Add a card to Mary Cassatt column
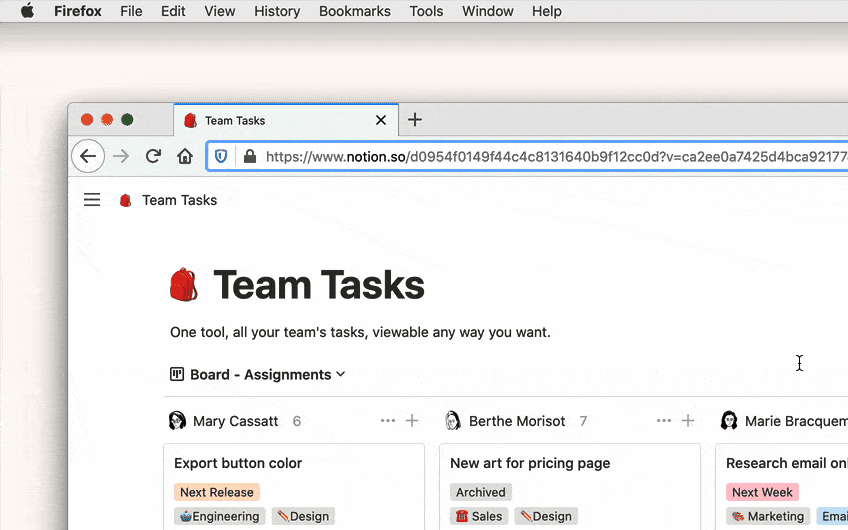This screenshot has width=848, height=530. [412, 421]
